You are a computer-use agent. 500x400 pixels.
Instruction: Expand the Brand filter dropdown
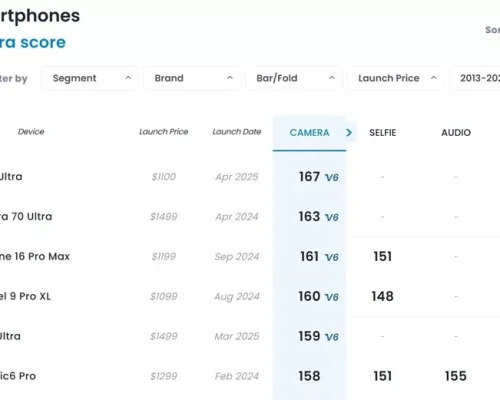coord(192,78)
